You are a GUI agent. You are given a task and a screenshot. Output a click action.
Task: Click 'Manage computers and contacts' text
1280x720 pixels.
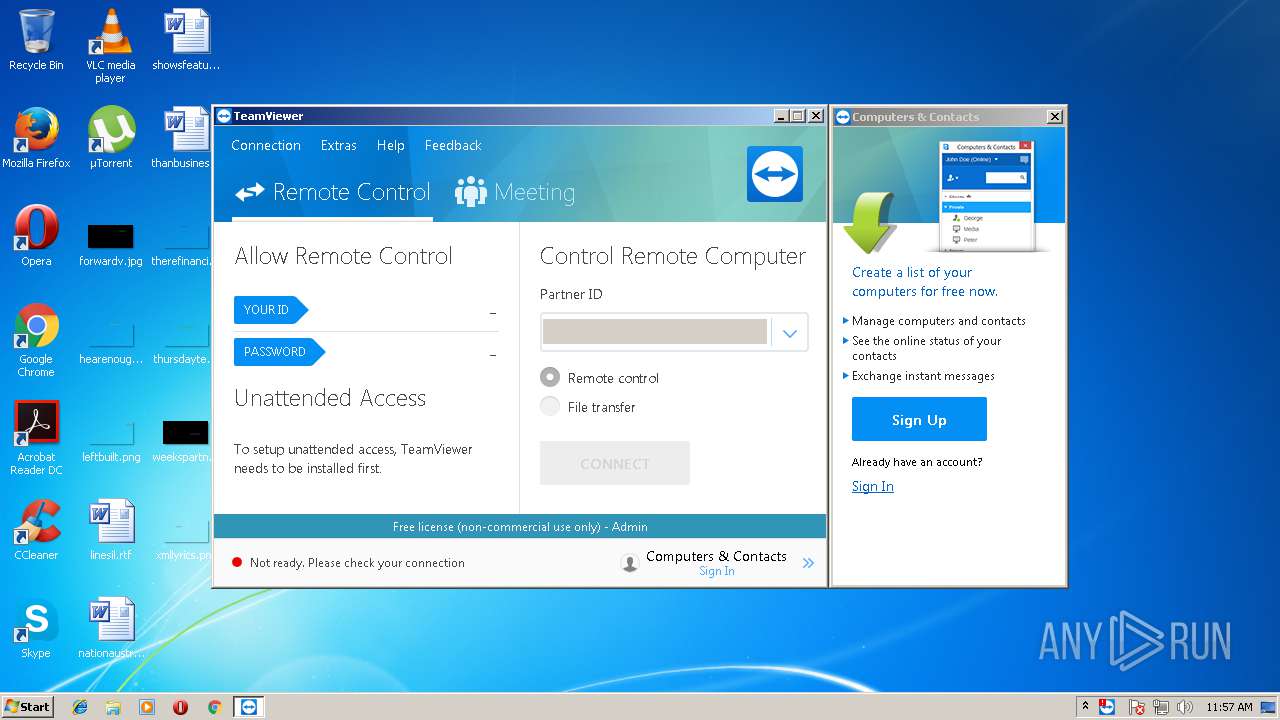pos(939,321)
